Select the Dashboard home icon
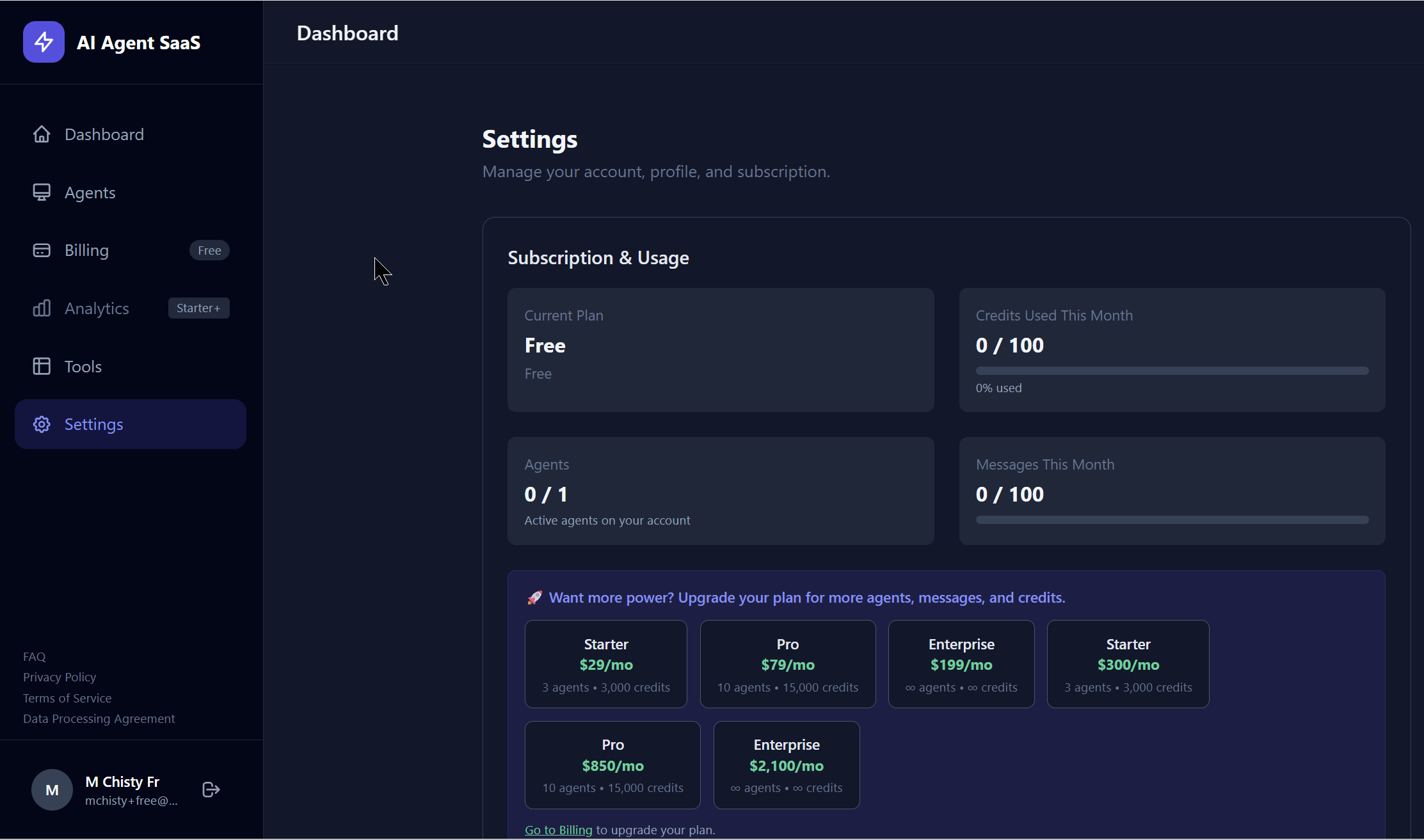 42,134
